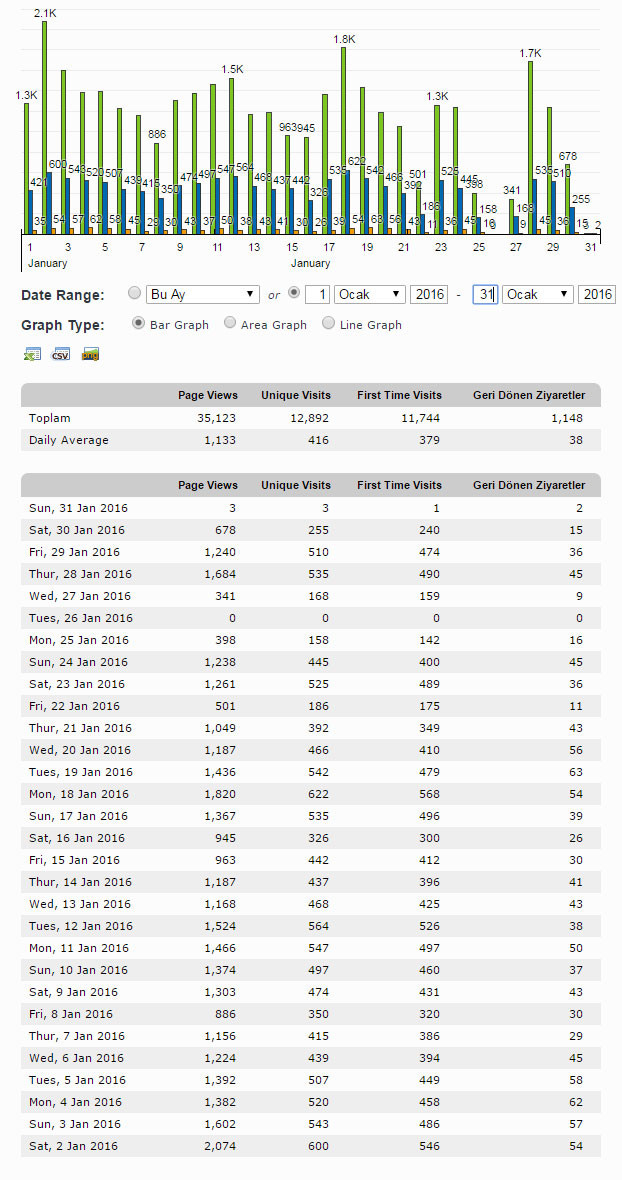622x1180 pixels.
Task: Click the end year 2016 field
Action: tap(596, 294)
